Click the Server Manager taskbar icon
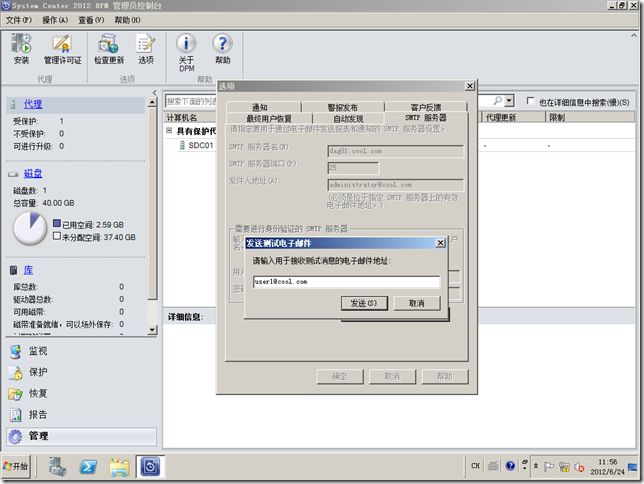 (x=57, y=467)
